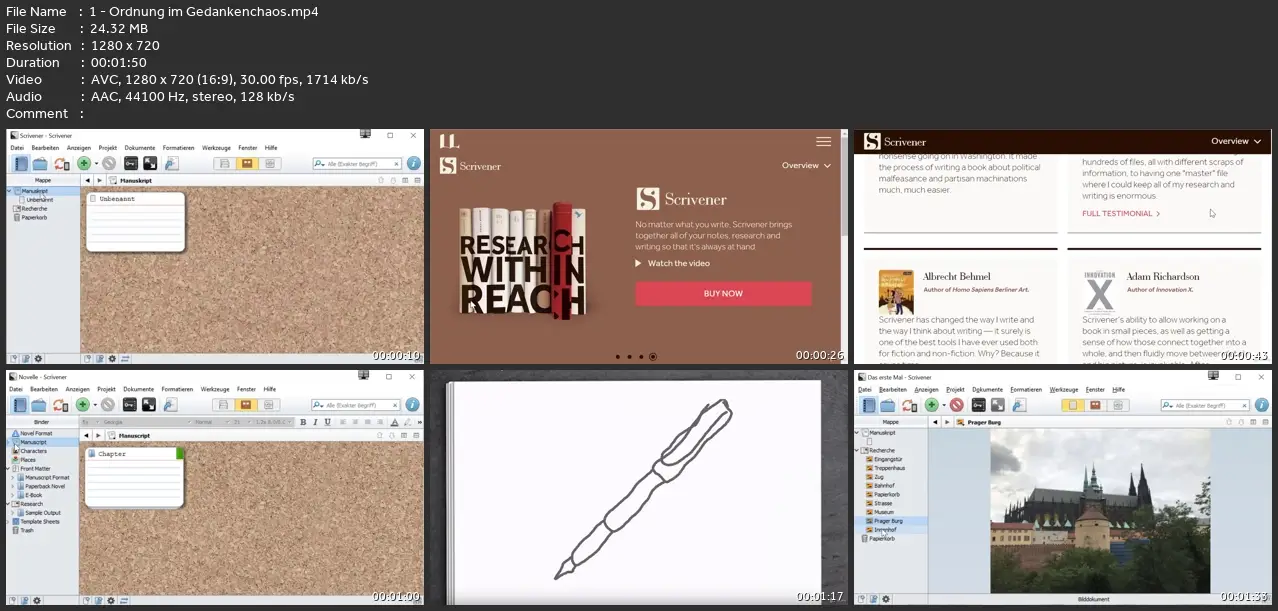Apply Underline in Novelle format bar

coord(326,422)
